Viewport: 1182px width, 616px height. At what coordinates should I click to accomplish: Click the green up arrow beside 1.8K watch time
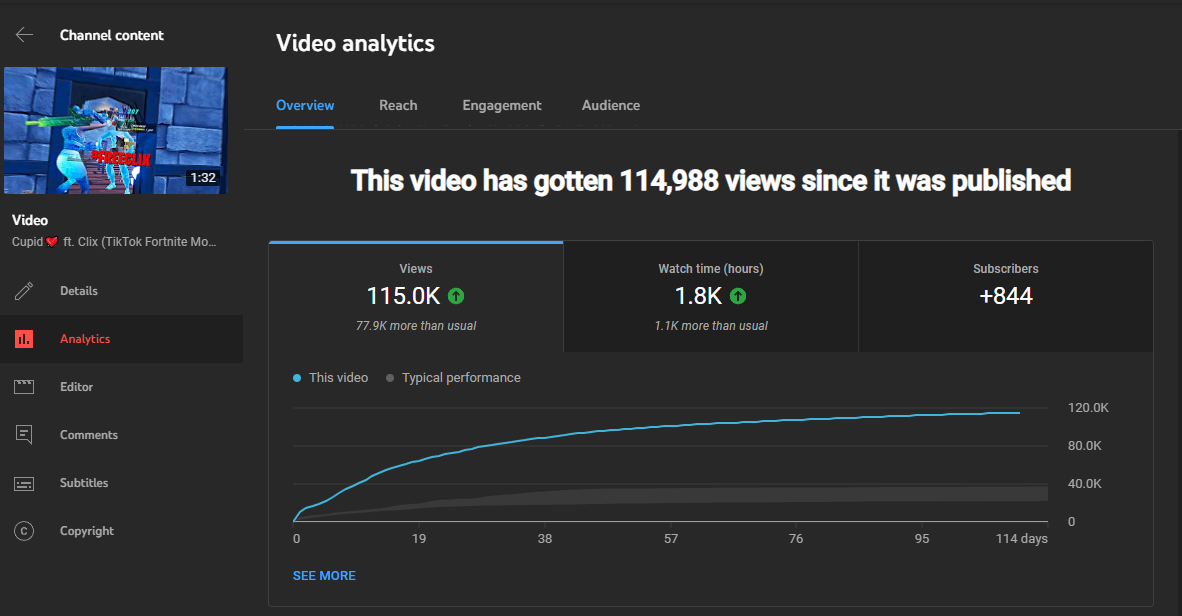[738, 296]
